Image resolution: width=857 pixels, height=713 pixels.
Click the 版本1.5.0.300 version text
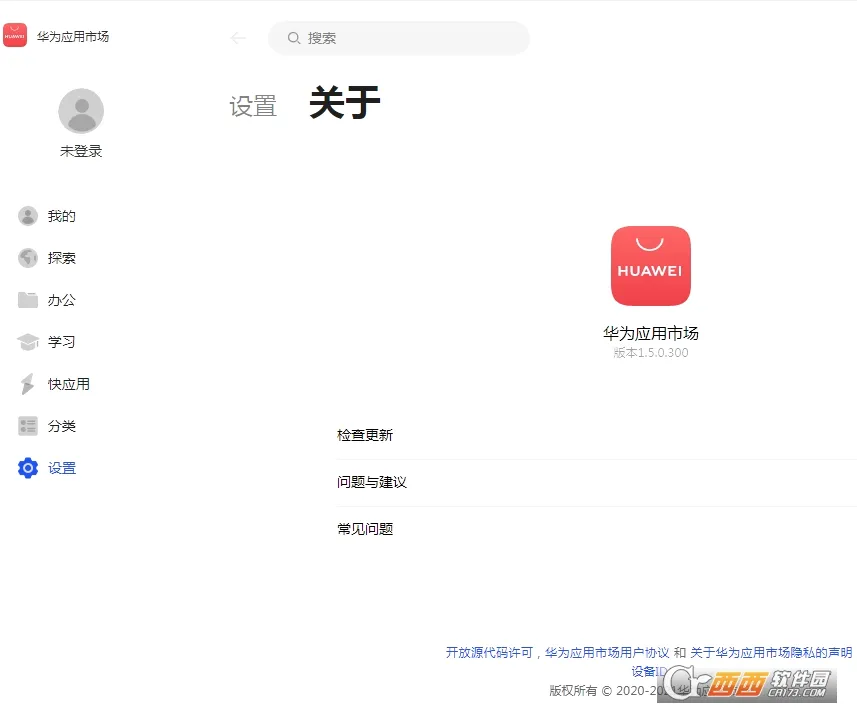[650, 353]
